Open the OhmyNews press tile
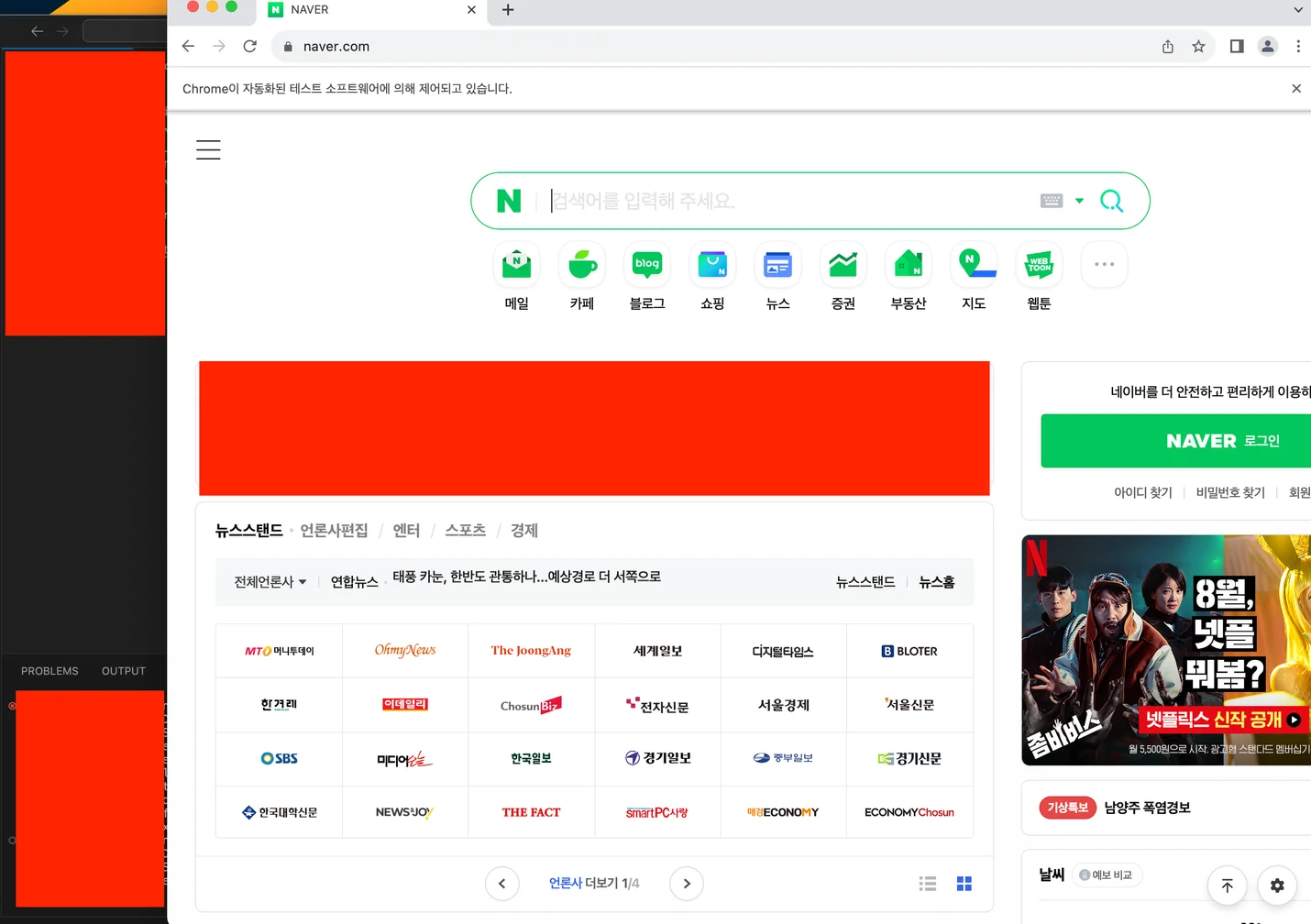 (x=405, y=651)
